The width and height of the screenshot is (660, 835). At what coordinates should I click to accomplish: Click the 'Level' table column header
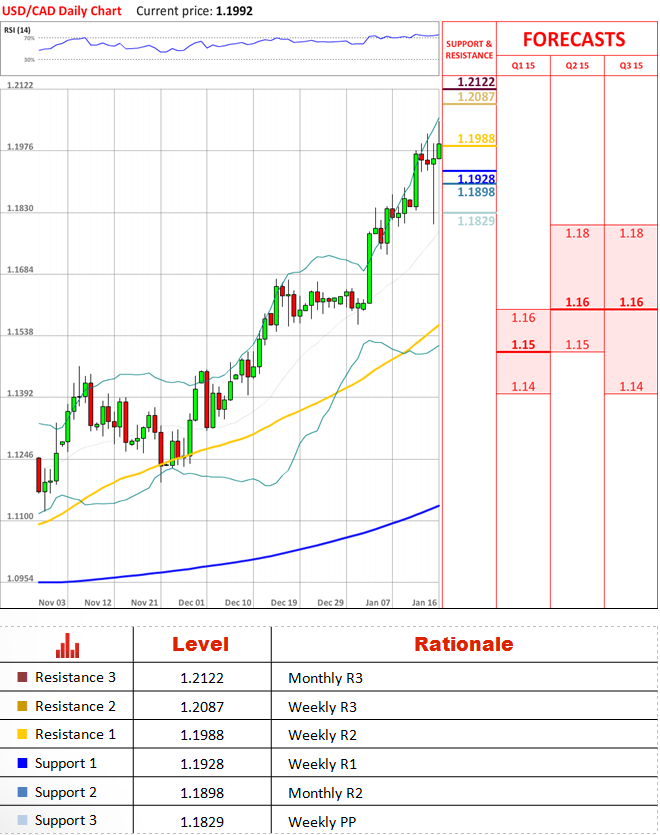[x=200, y=644]
